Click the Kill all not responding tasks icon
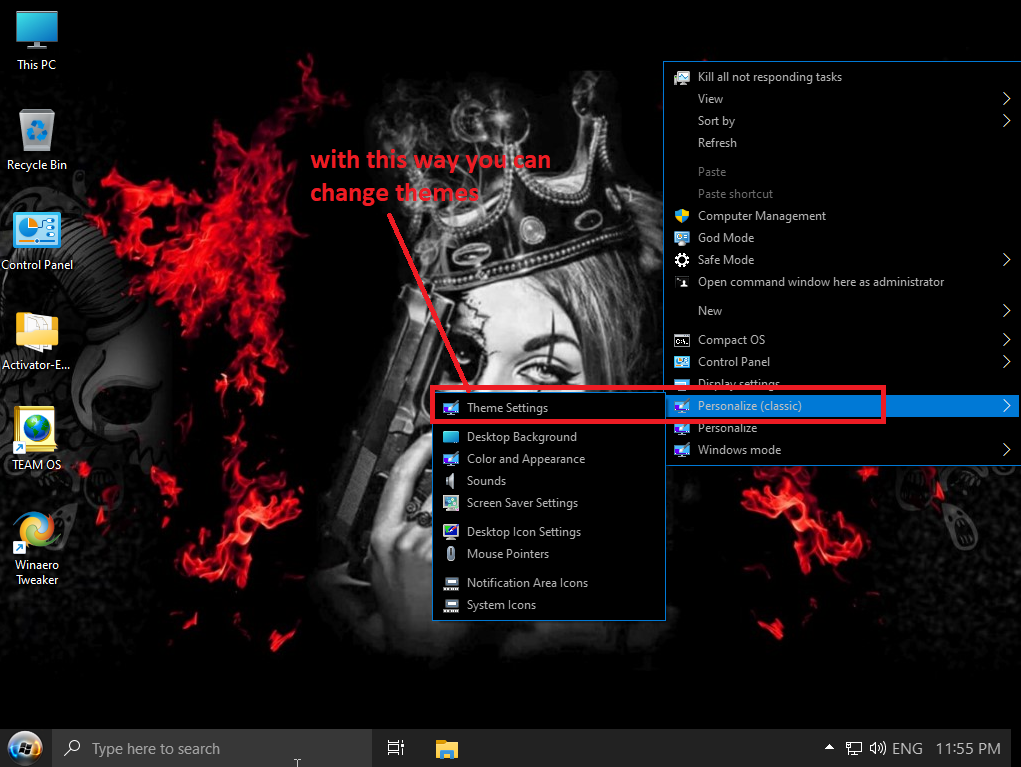Screen dimensions: 1021x767 (x=682, y=77)
